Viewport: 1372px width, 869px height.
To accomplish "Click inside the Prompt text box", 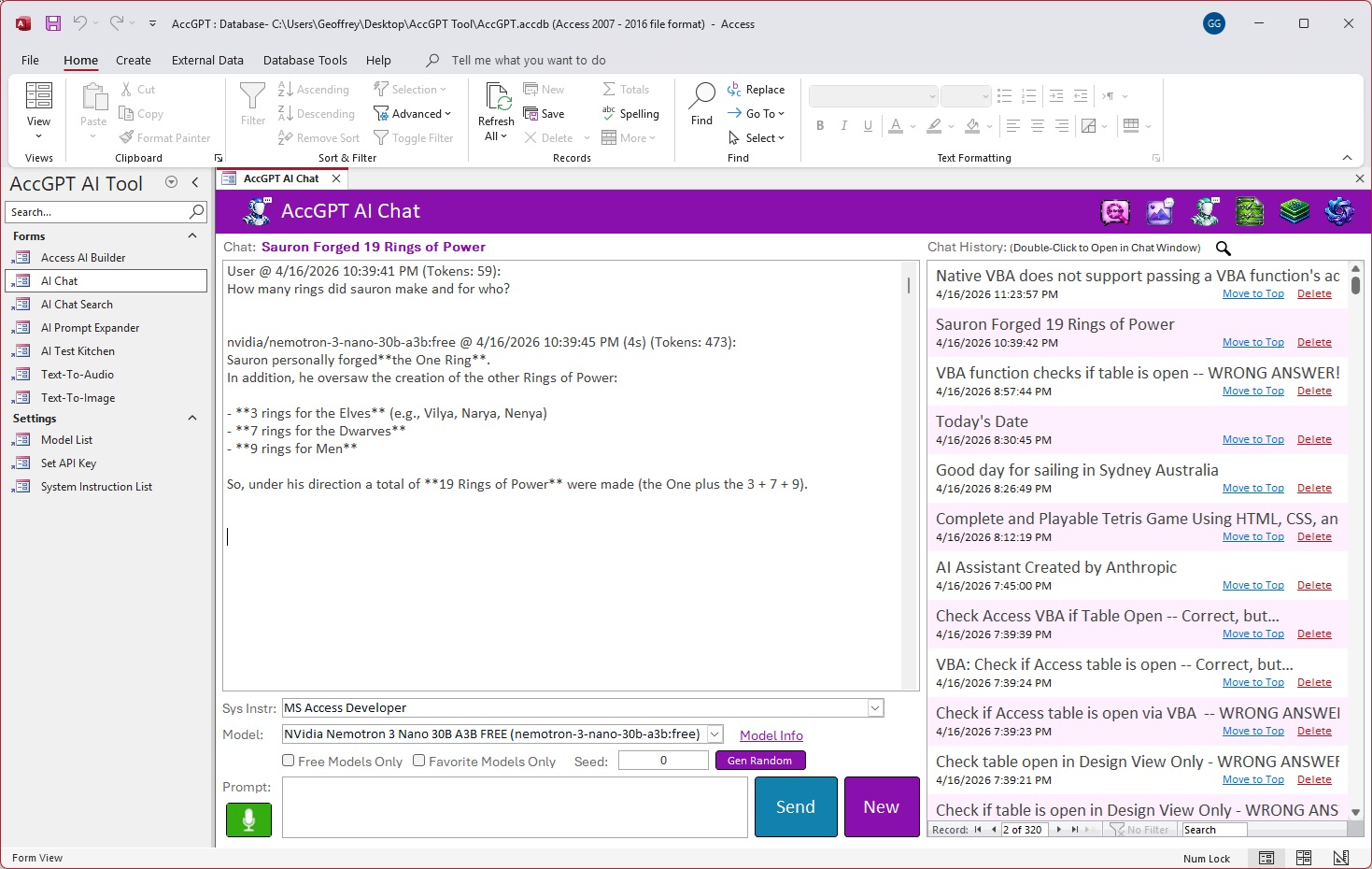I will tap(515, 806).
